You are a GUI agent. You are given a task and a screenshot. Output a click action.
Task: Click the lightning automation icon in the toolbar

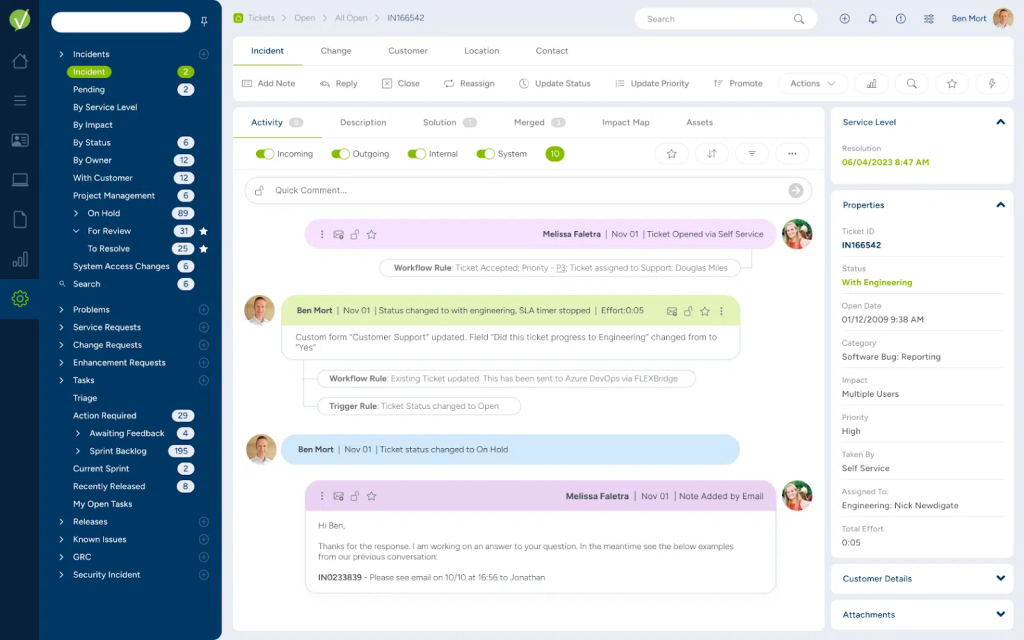pyautogui.click(x=992, y=83)
